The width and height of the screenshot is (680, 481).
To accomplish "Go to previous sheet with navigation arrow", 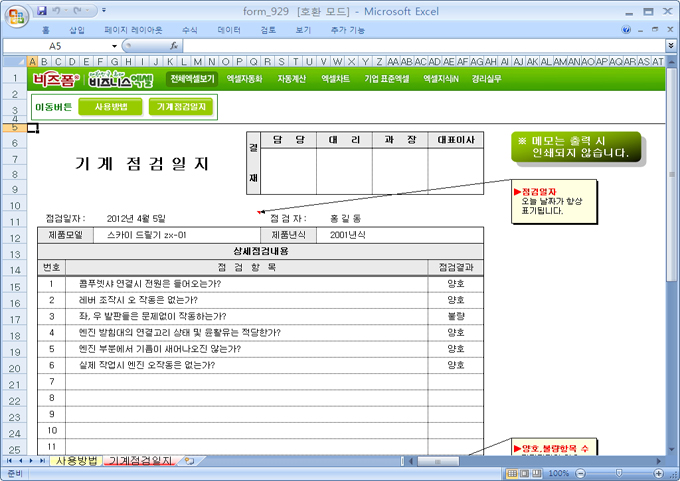I will pos(20,461).
